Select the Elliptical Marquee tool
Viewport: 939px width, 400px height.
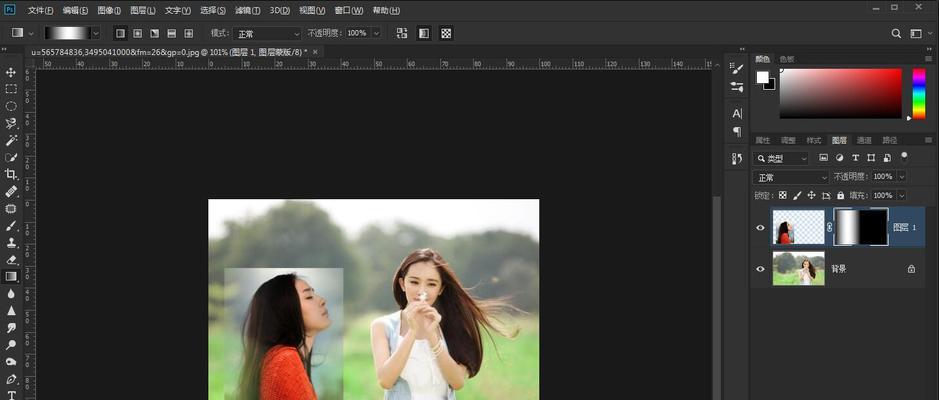[x=11, y=106]
